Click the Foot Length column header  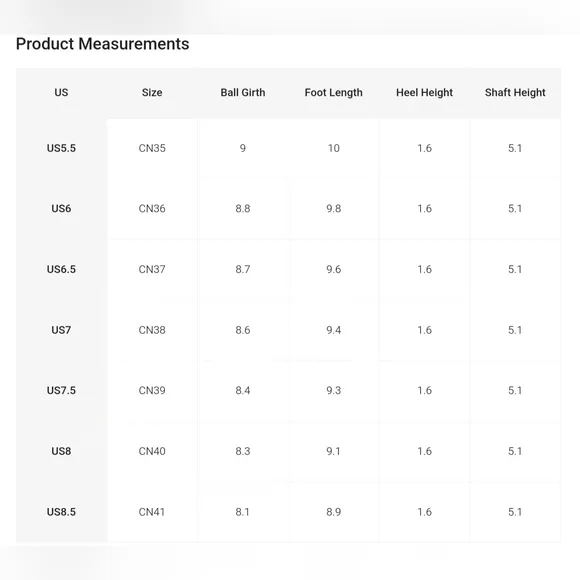333,92
